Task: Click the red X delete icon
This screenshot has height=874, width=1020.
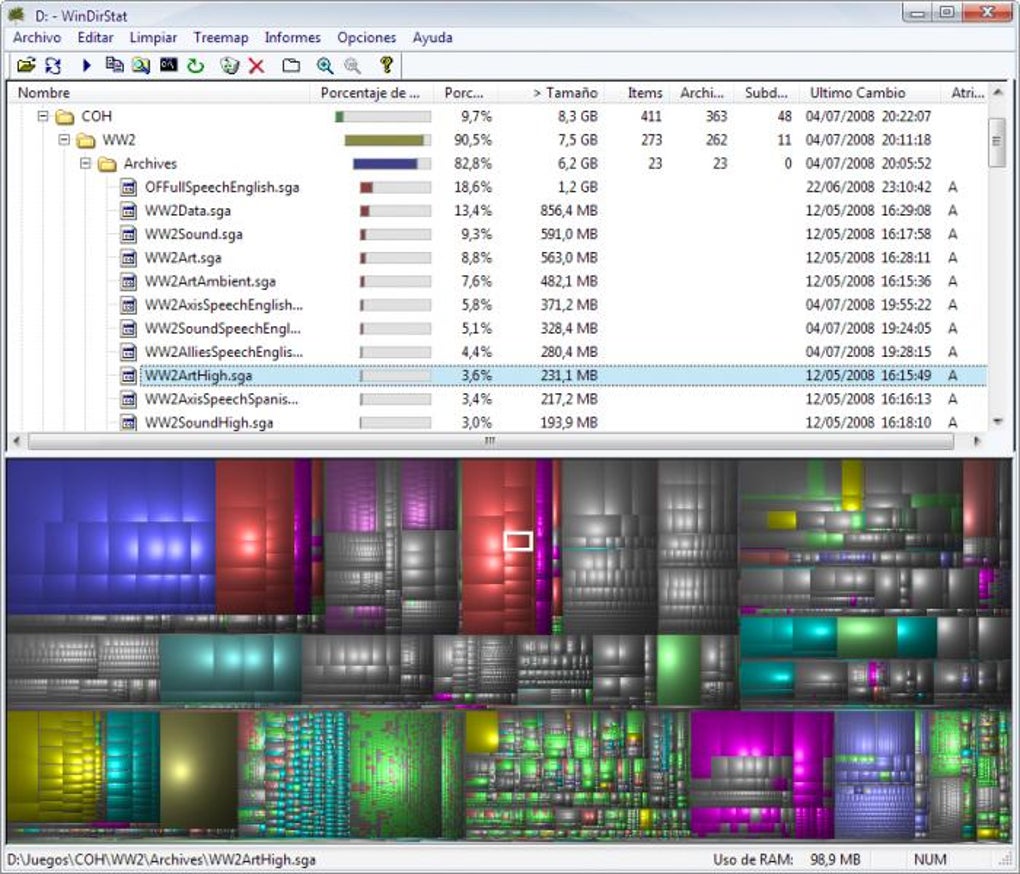Action: 257,66
